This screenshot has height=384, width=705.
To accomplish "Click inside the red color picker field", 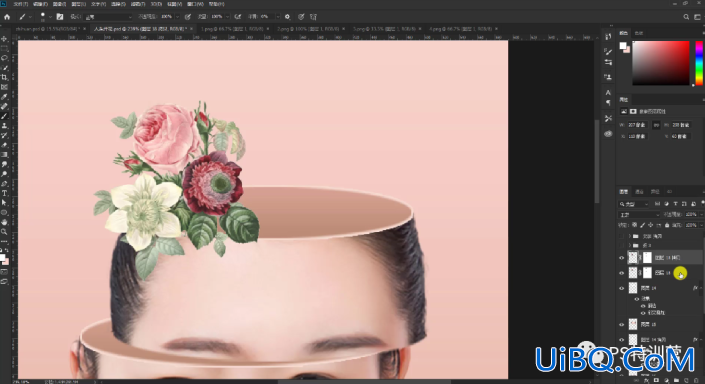I will coord(660,63).
